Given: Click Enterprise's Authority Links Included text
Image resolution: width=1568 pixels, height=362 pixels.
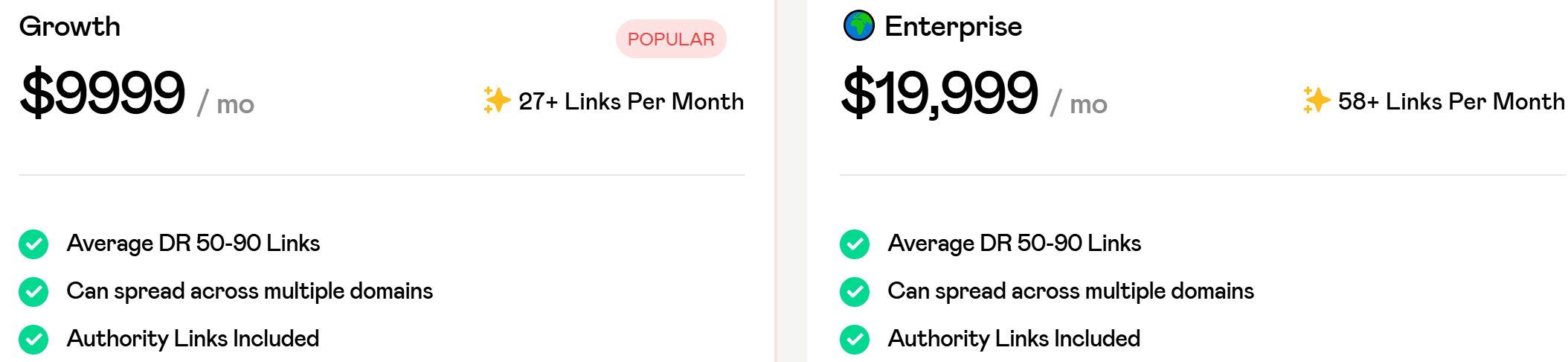Looking at the screenshot, I should (1014, 339).
